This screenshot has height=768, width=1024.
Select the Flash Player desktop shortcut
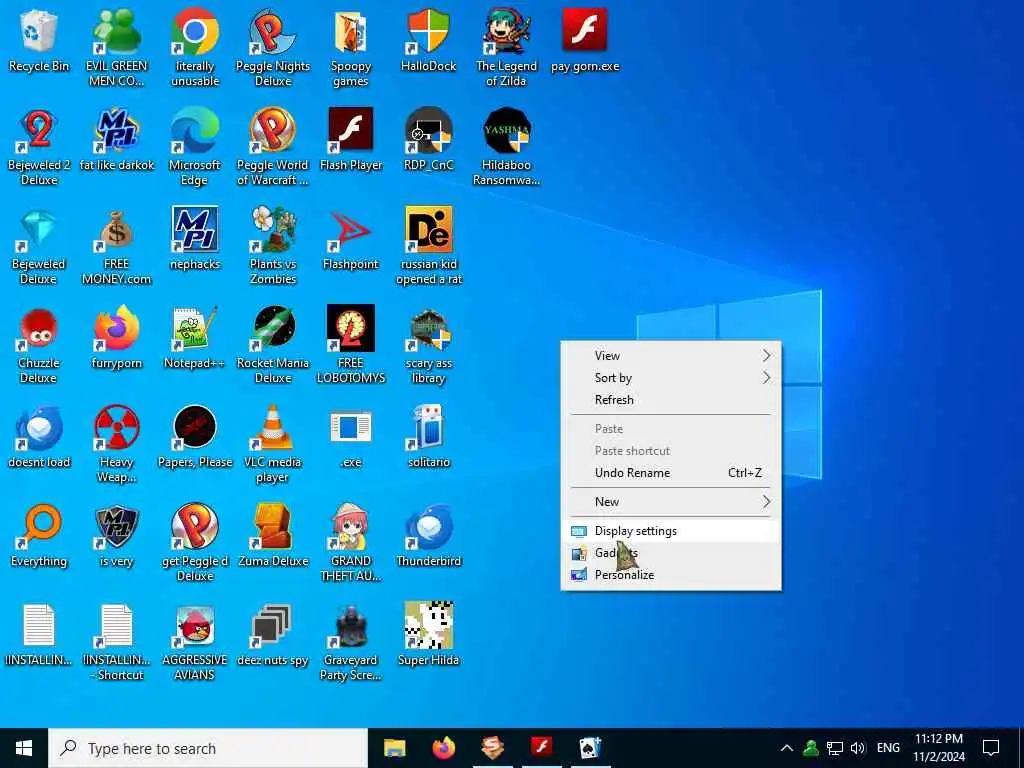(351, 140)
